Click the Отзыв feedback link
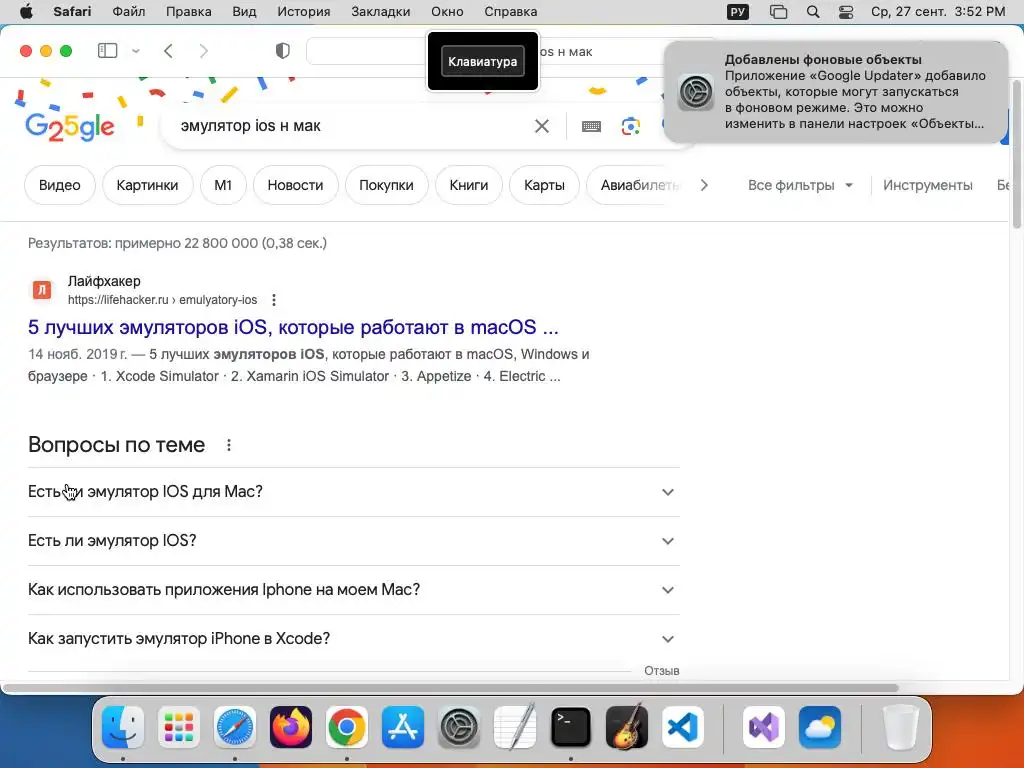1024x768 pixels. [x=662, y=671]
